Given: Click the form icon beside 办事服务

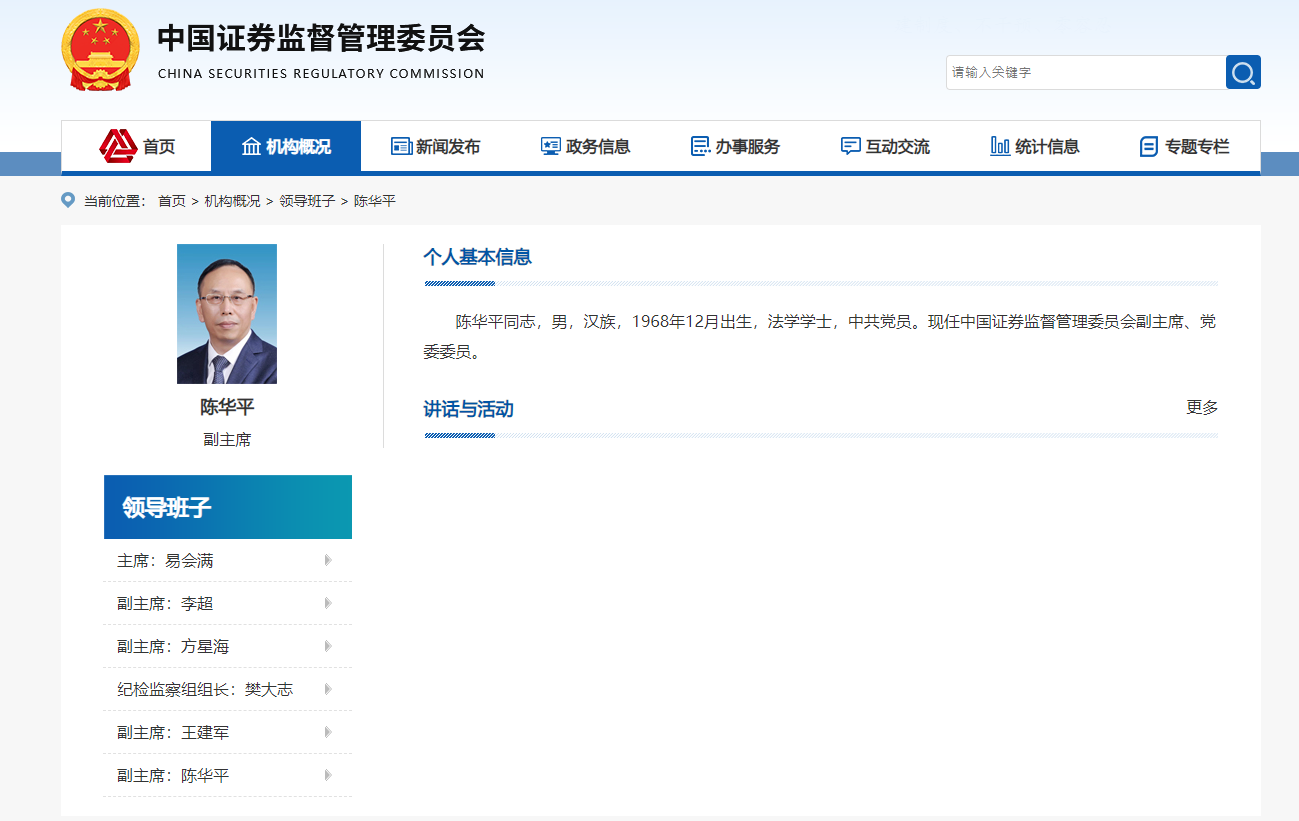Looking at the screenshot, I should [x=700, y=147].
